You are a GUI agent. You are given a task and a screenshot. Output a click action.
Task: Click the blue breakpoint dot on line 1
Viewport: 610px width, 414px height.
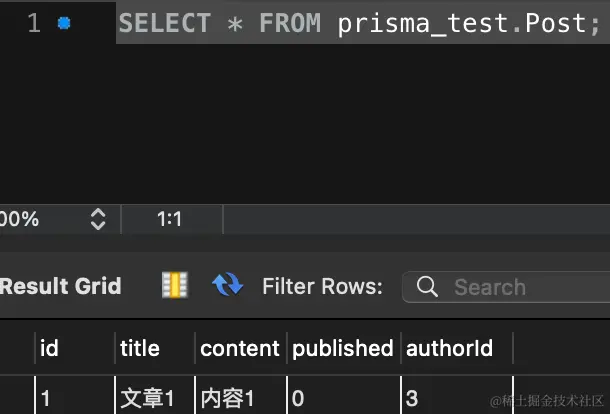[64, 23]
